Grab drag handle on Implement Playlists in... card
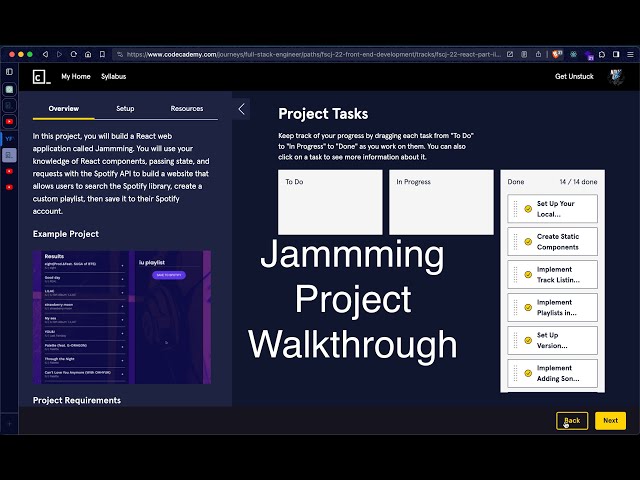The height and width of the screenshot is (480, 640). [x=515, y=307]
